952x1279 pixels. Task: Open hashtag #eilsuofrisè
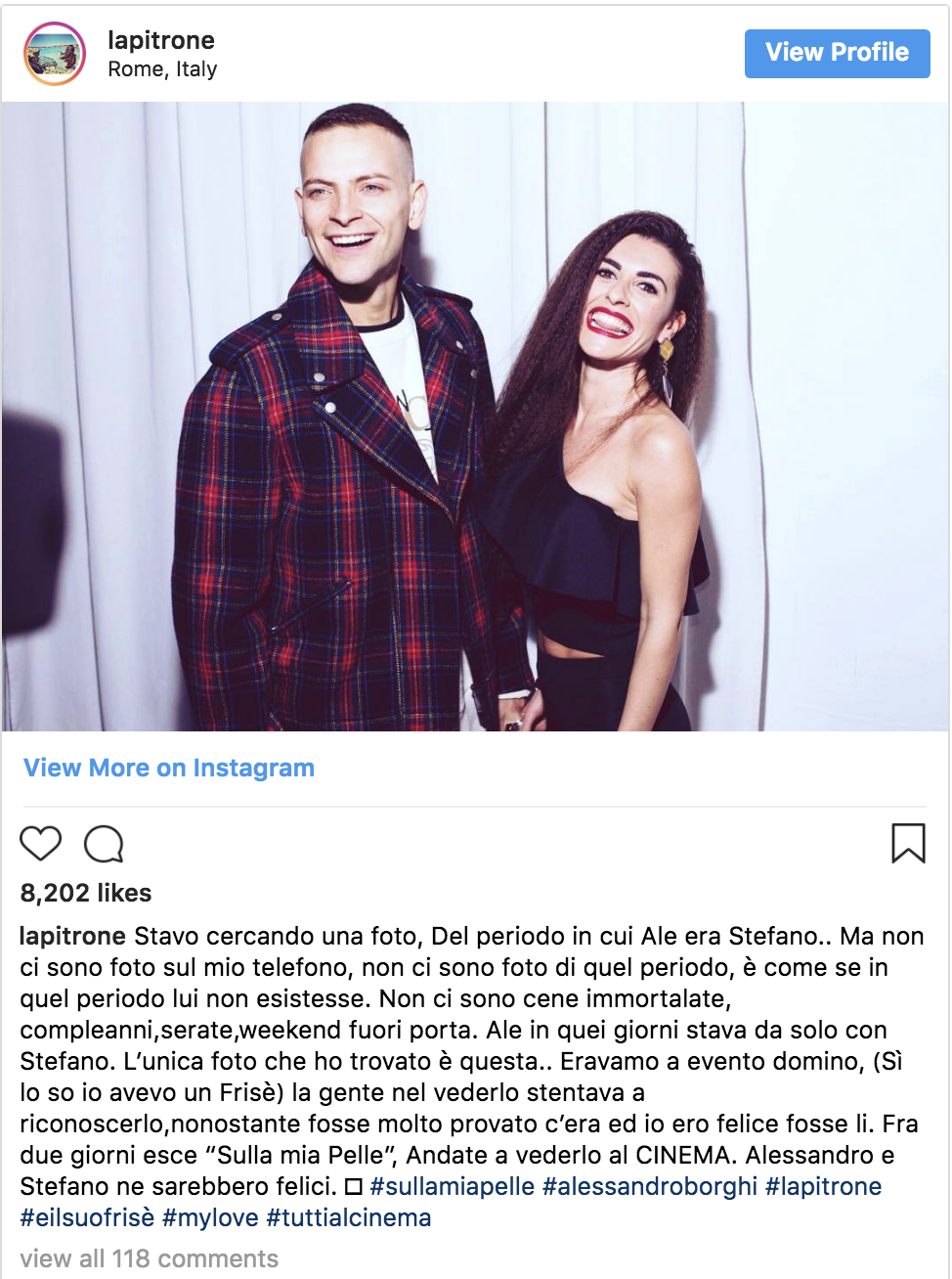click(x=87, y=1218)
